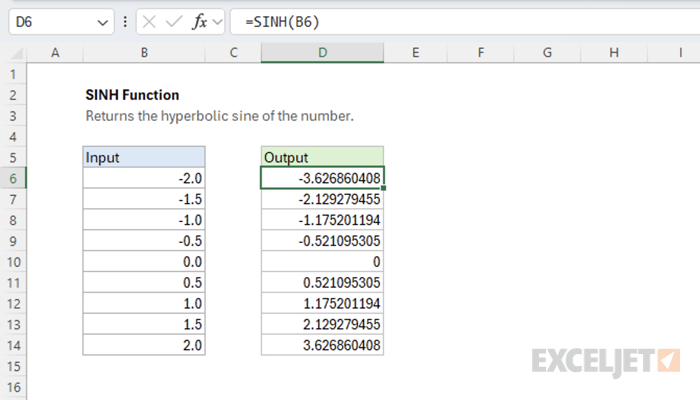Click the formula bar showing =SINH(B6)
The height and width of the screenshot is (400, 700).
click(465, 22)
